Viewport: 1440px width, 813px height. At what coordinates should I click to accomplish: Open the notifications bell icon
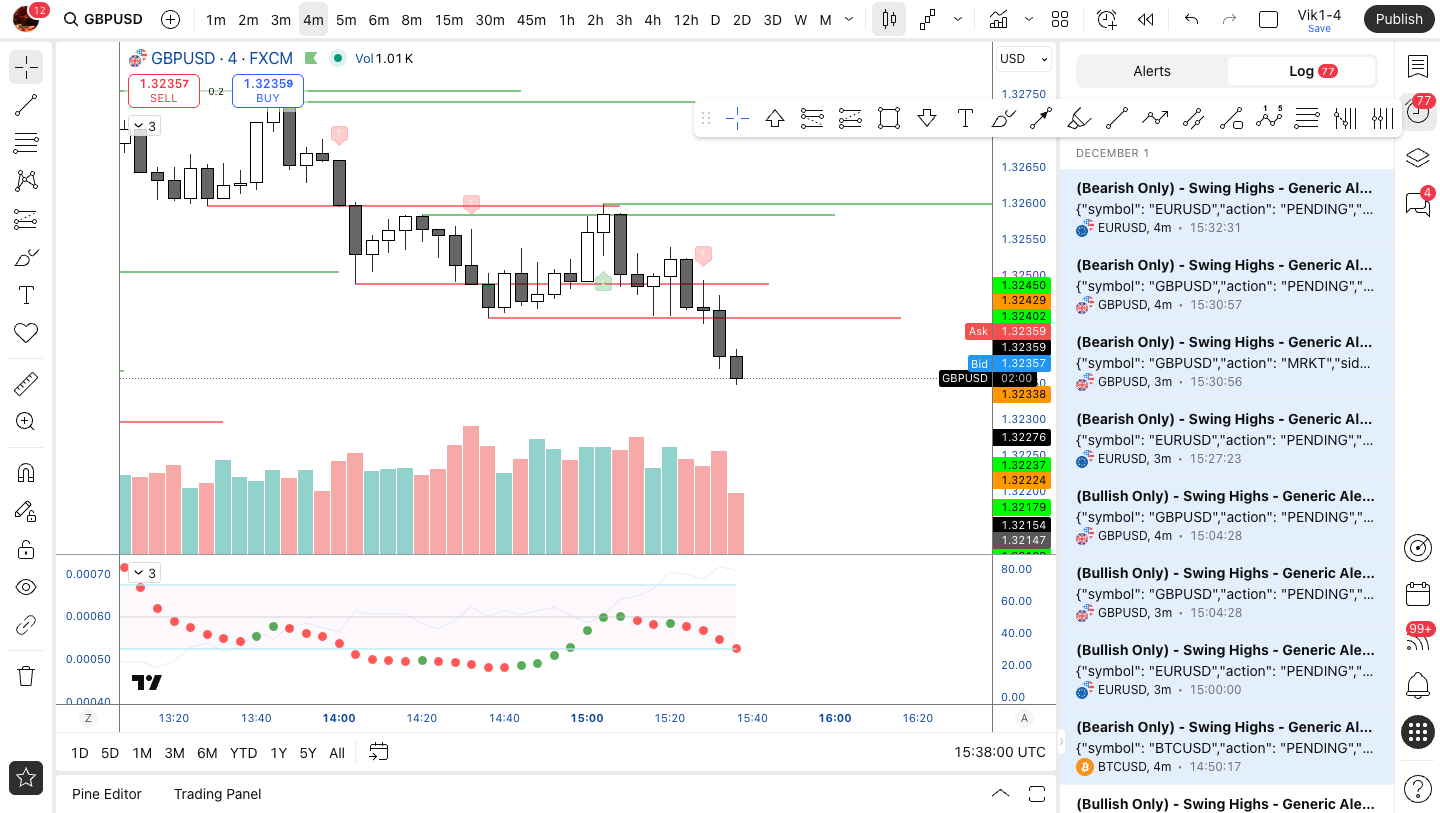(1417, 686)
